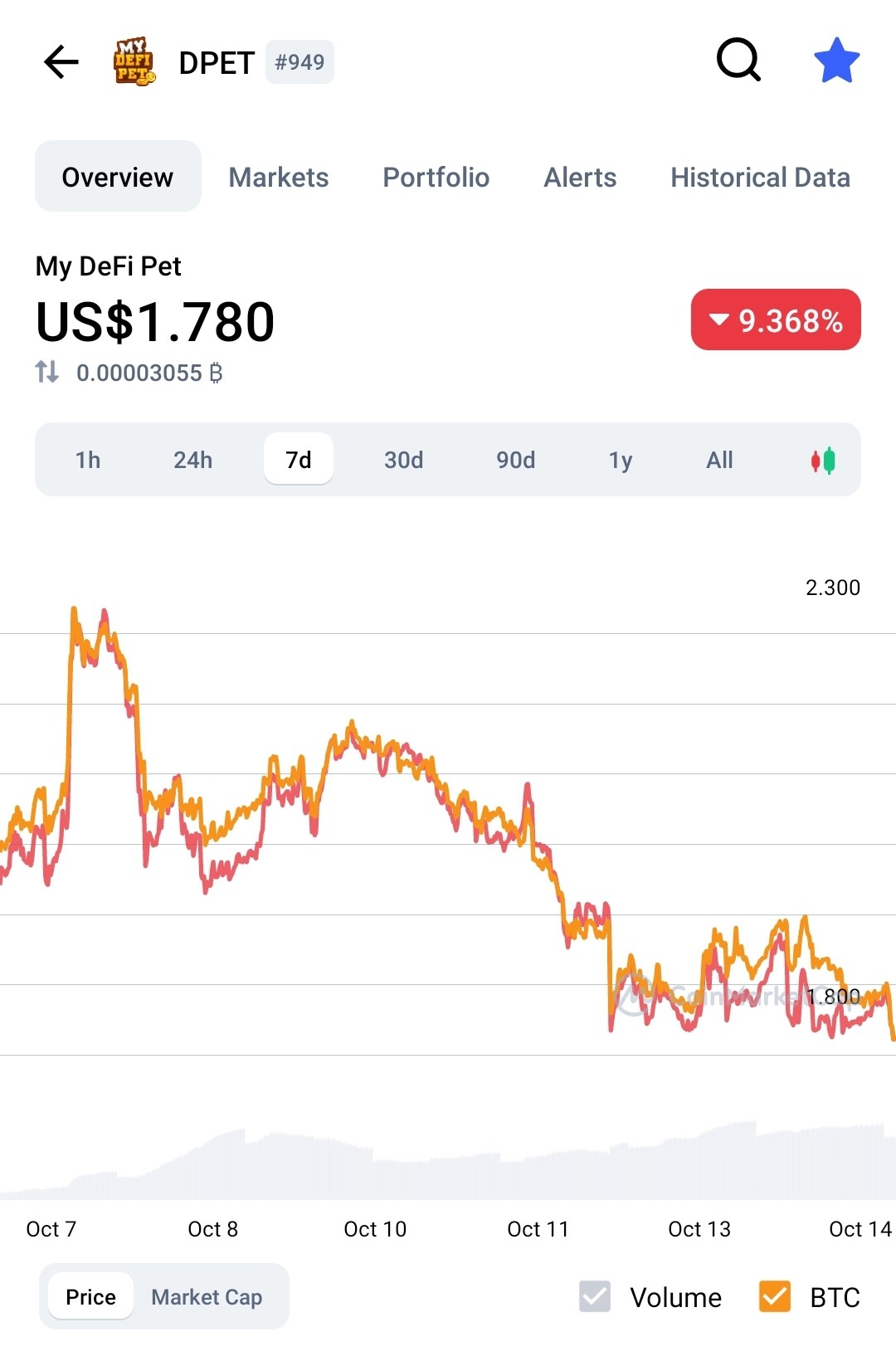Viewport: 896px width, 1361px height.
Task: Toggle the blue favorite star
Action: 836,61
